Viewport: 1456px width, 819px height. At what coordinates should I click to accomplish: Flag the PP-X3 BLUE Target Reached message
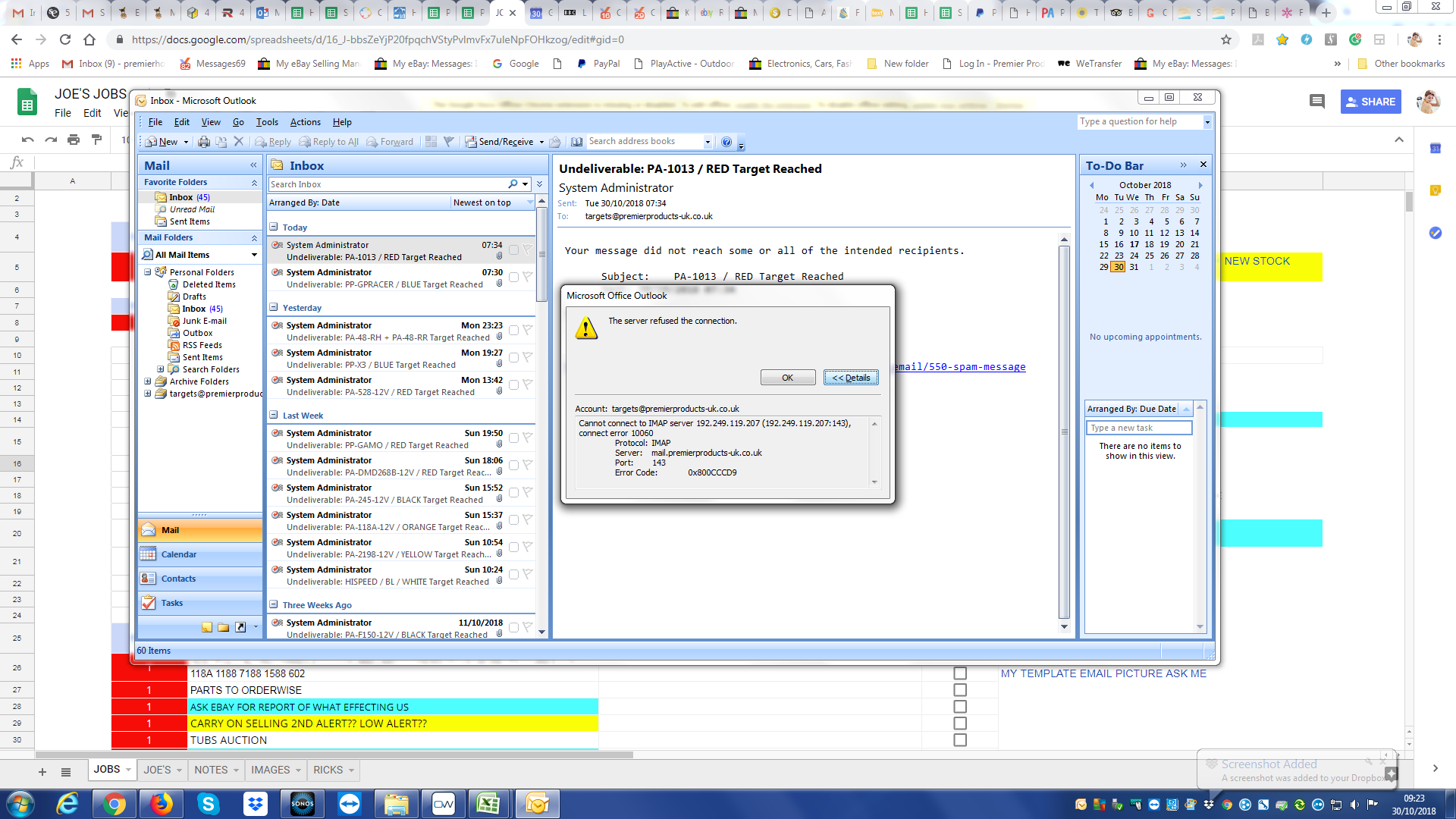point(528,358)
